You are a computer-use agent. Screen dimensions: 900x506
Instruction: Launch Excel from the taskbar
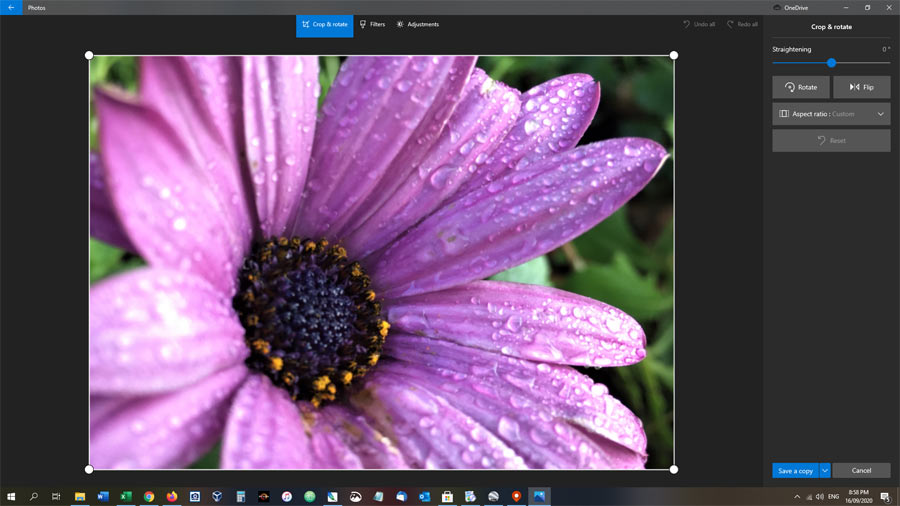pos(126,497)
